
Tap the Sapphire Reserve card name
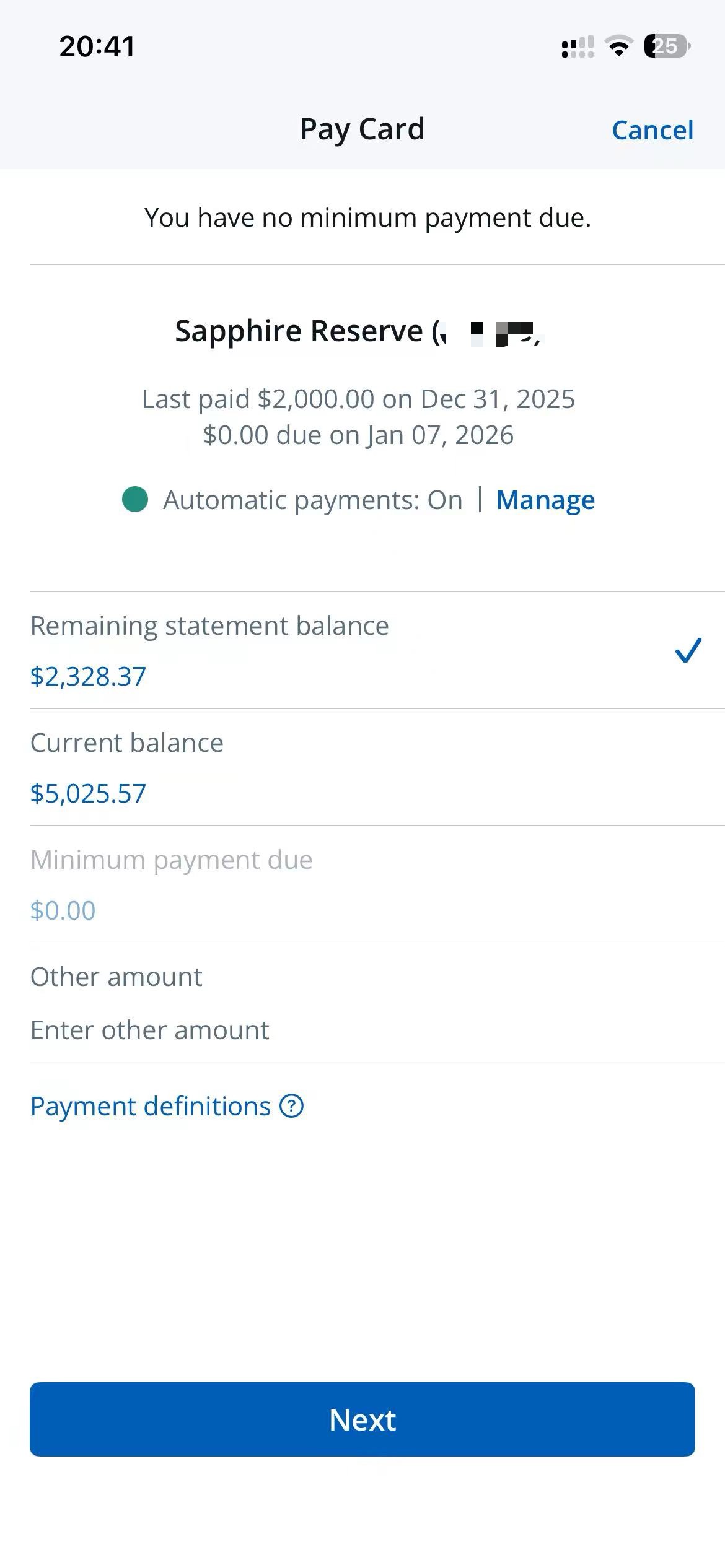coord(299,331)
